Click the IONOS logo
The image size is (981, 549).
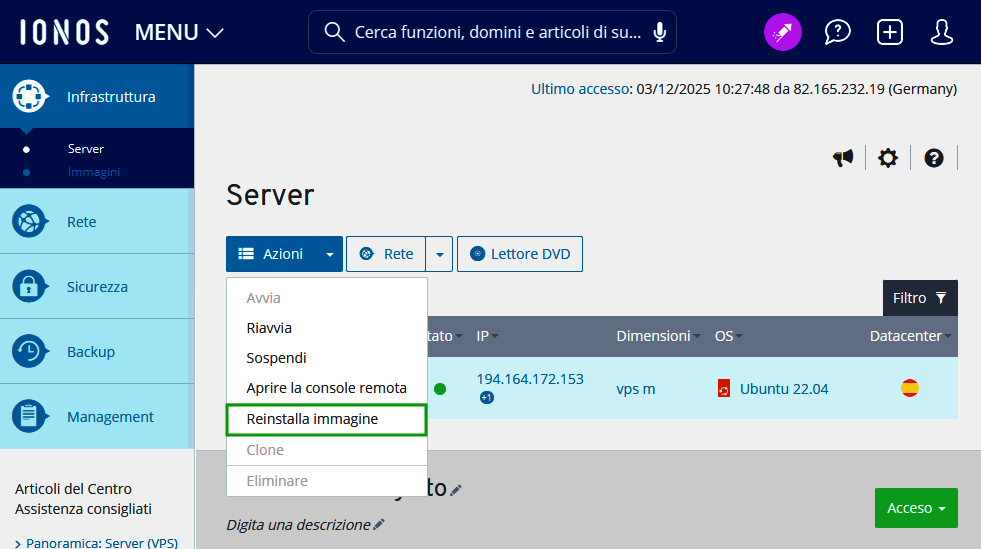[64, 32]
